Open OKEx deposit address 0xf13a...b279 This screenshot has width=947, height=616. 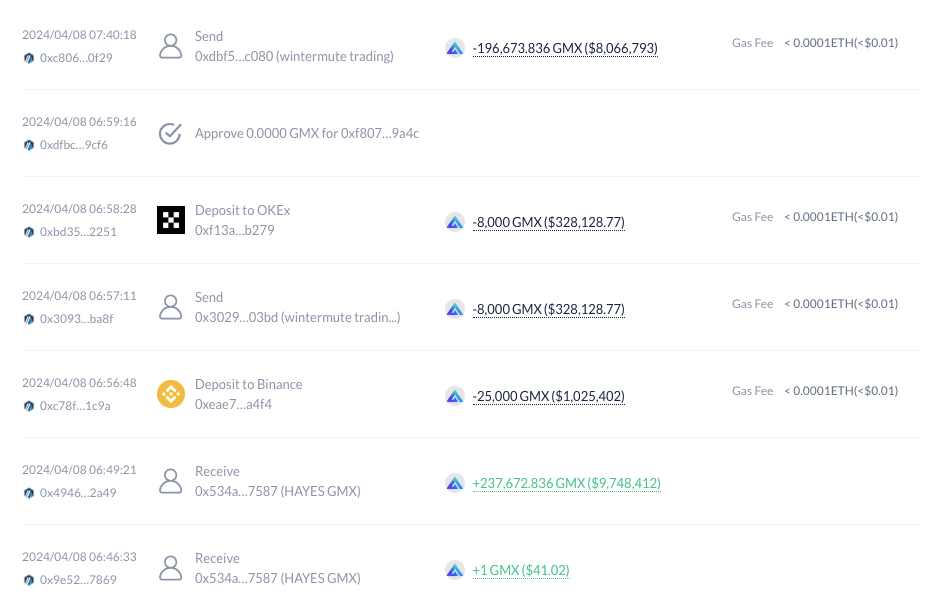click(x=234, y=230)
